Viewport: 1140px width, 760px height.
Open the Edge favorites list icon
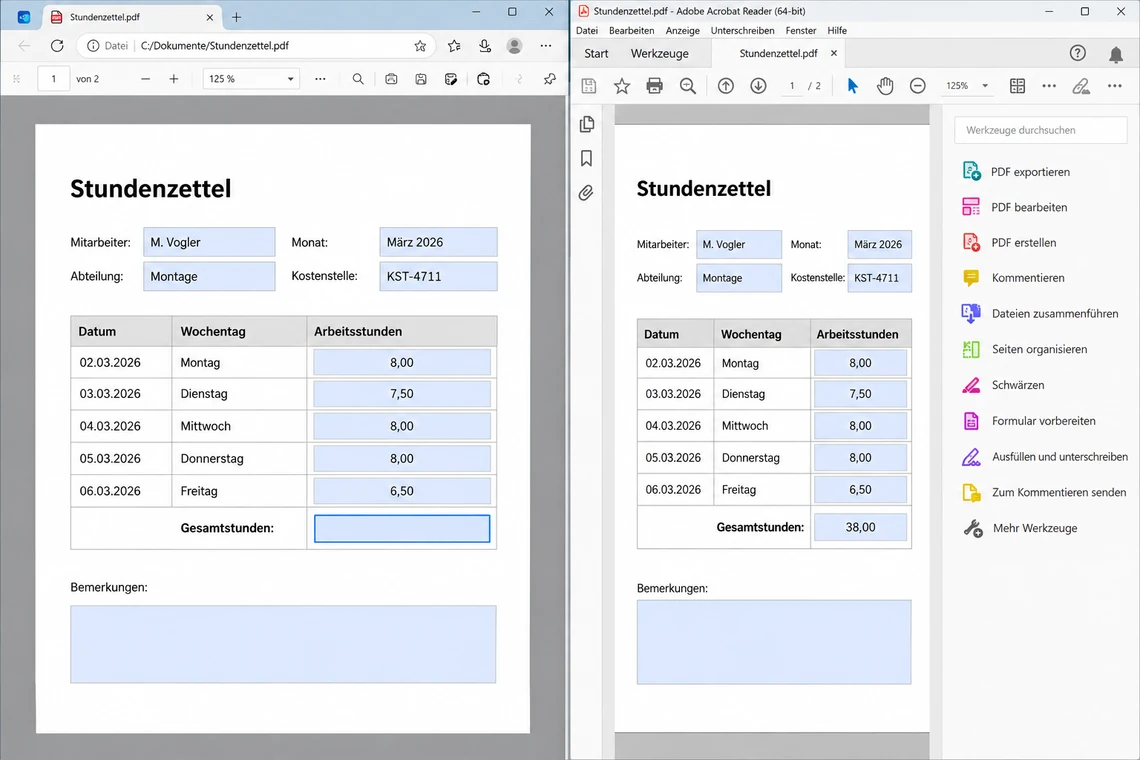click(454, 46)
